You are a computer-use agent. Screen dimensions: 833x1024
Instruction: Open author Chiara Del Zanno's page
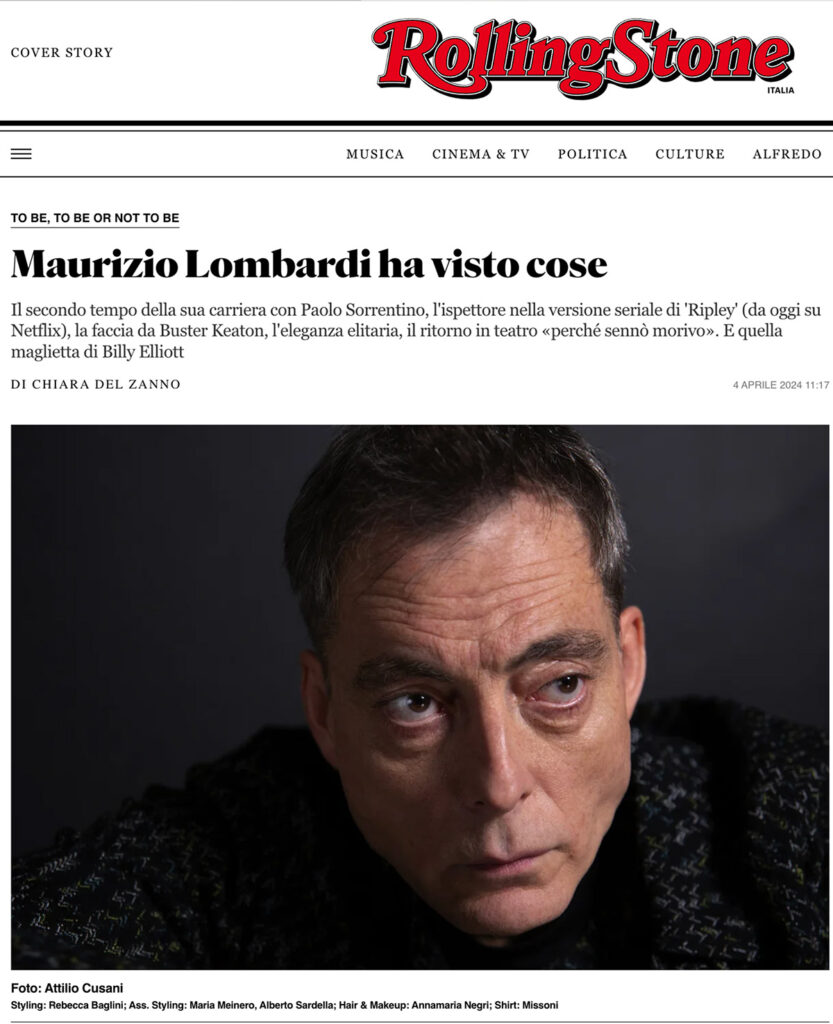[x=106, y=385]
